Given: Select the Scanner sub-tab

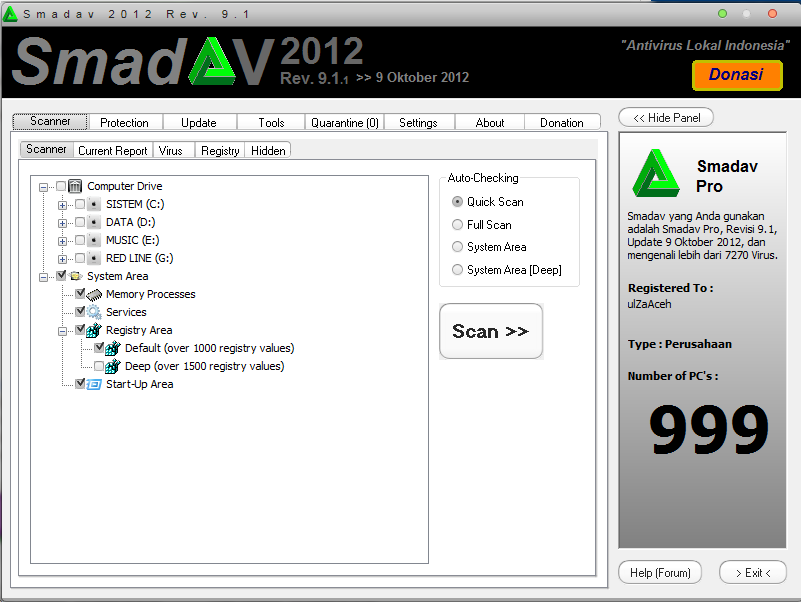Looking at the screenshot, I should [x=46, y=149].
